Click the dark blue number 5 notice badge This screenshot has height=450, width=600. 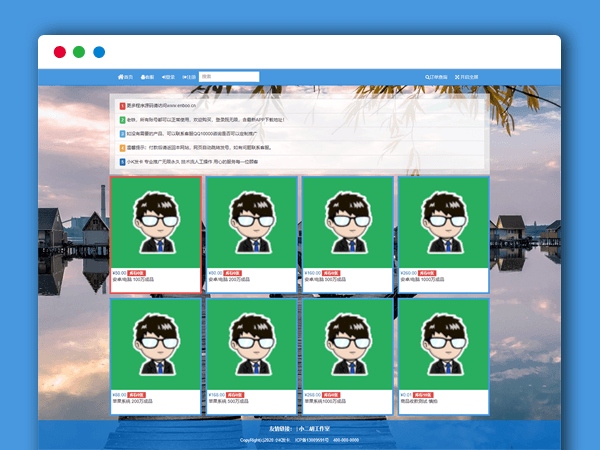click(x=122, y=161)
